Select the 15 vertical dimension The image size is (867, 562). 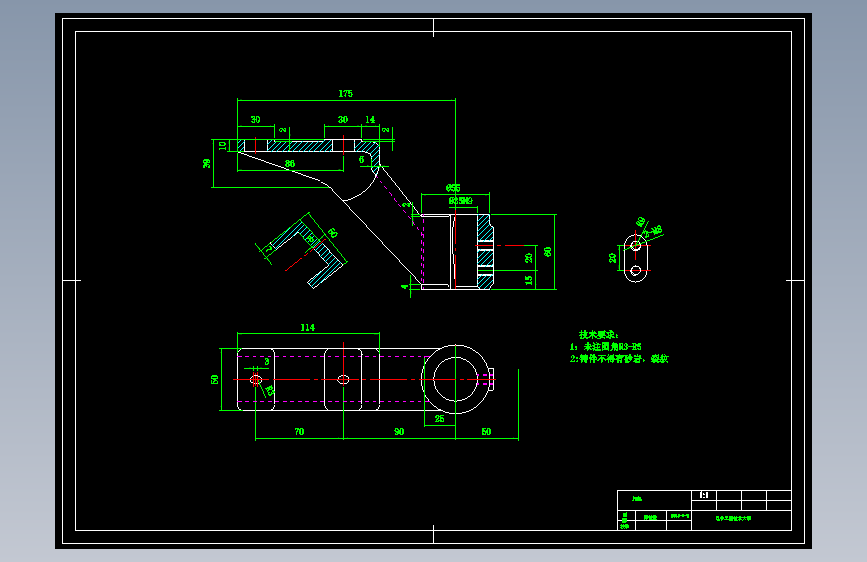529,280
